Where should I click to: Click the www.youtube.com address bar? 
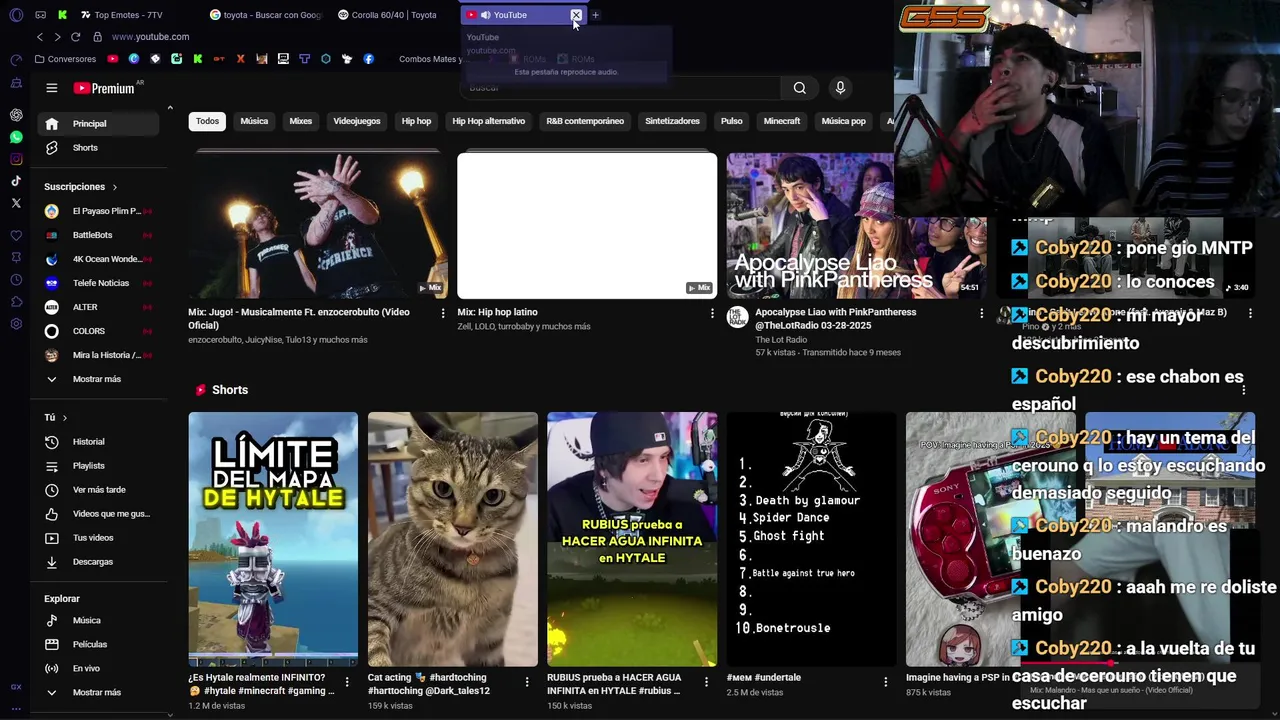(150, 37)
